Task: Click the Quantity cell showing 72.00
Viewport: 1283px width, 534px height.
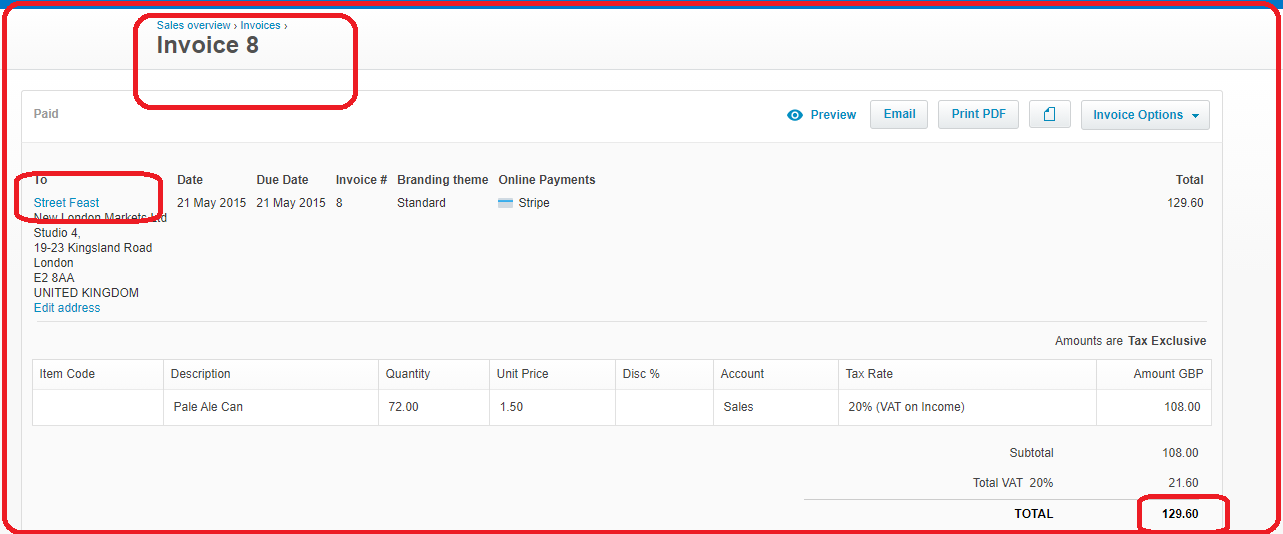Action: tap(434, 407)
